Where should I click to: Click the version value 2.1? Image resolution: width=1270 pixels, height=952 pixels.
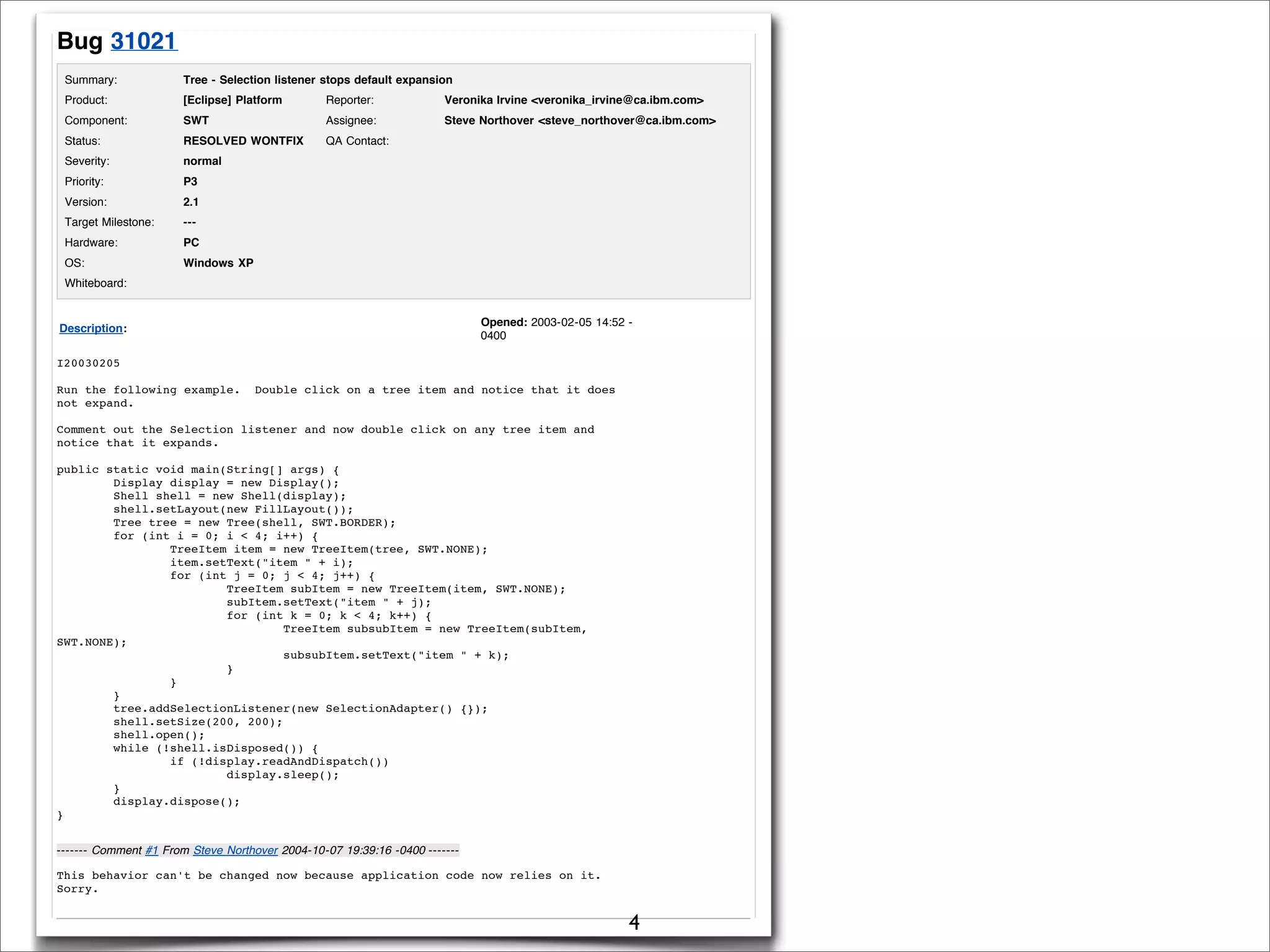tap(191, 202)
